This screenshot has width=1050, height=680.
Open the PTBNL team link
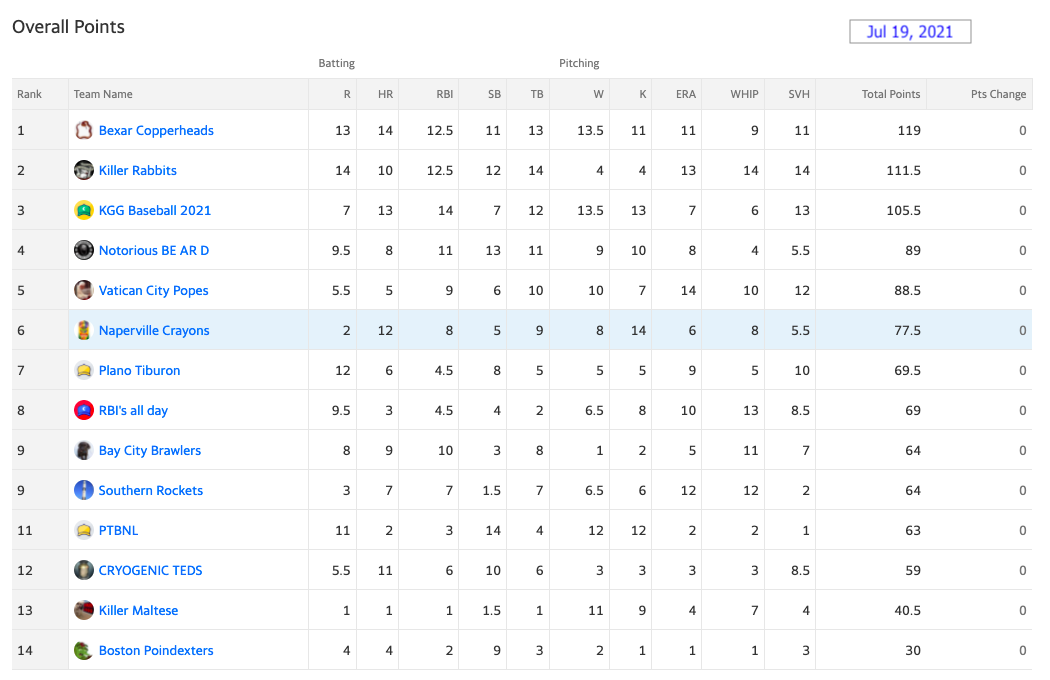118,531
